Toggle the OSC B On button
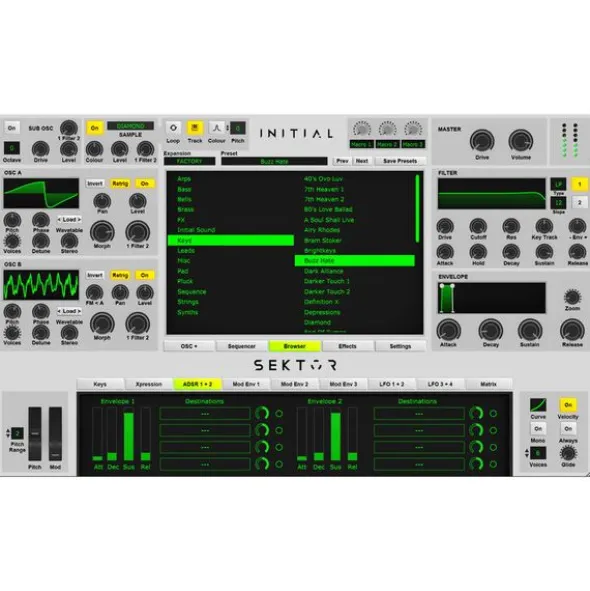Image resolution: width=590 pixels, height=591 pixels. tap(145, 275)
